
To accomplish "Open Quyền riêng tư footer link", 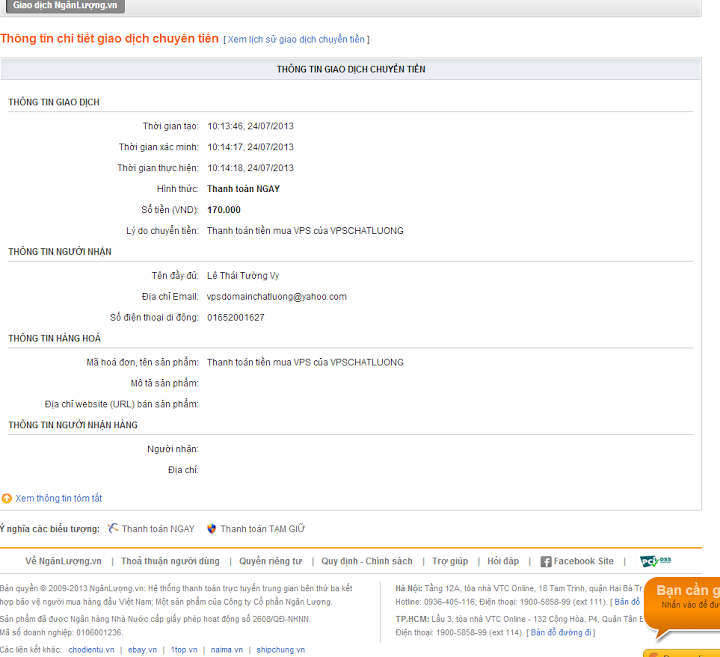I will 270,561.
